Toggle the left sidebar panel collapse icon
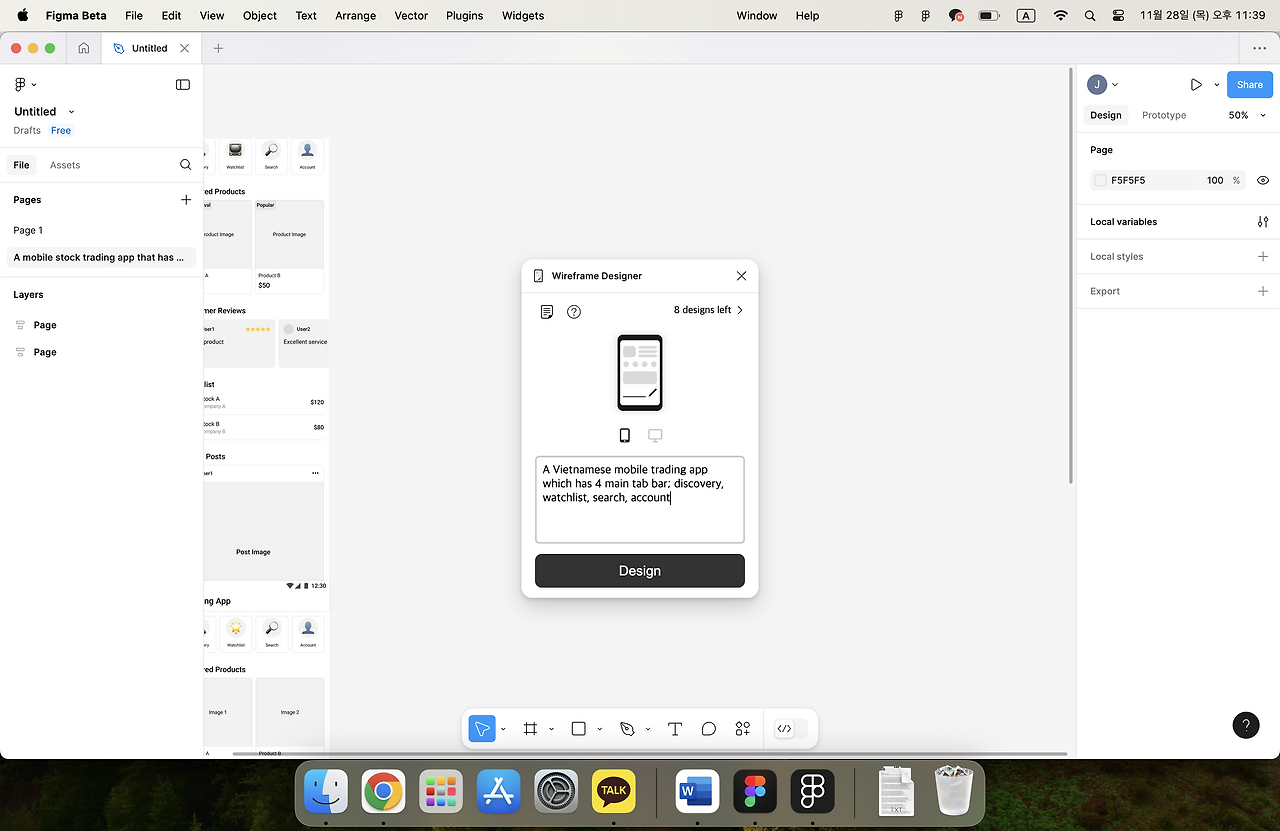This screenshot has height=831, width=1280. click(x=183, y=85)
